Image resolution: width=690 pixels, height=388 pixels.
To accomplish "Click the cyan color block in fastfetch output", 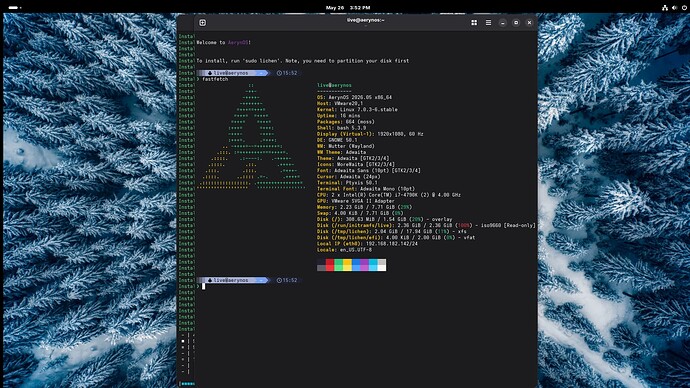I will point(373,265).
